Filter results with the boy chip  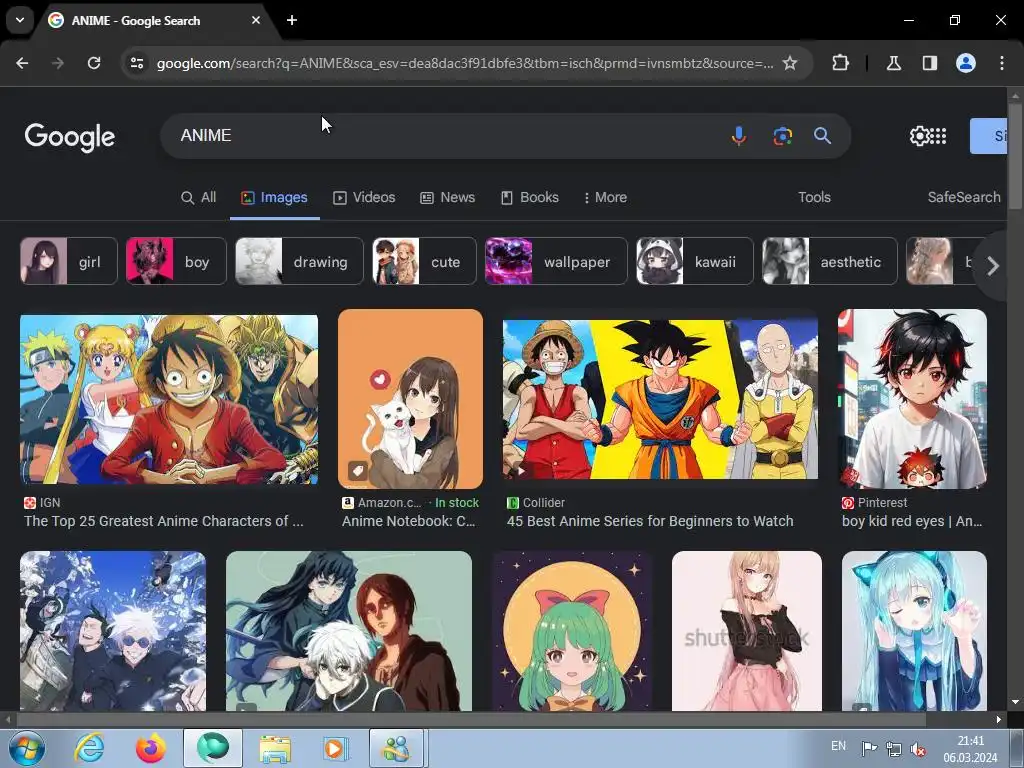[176, 261]
